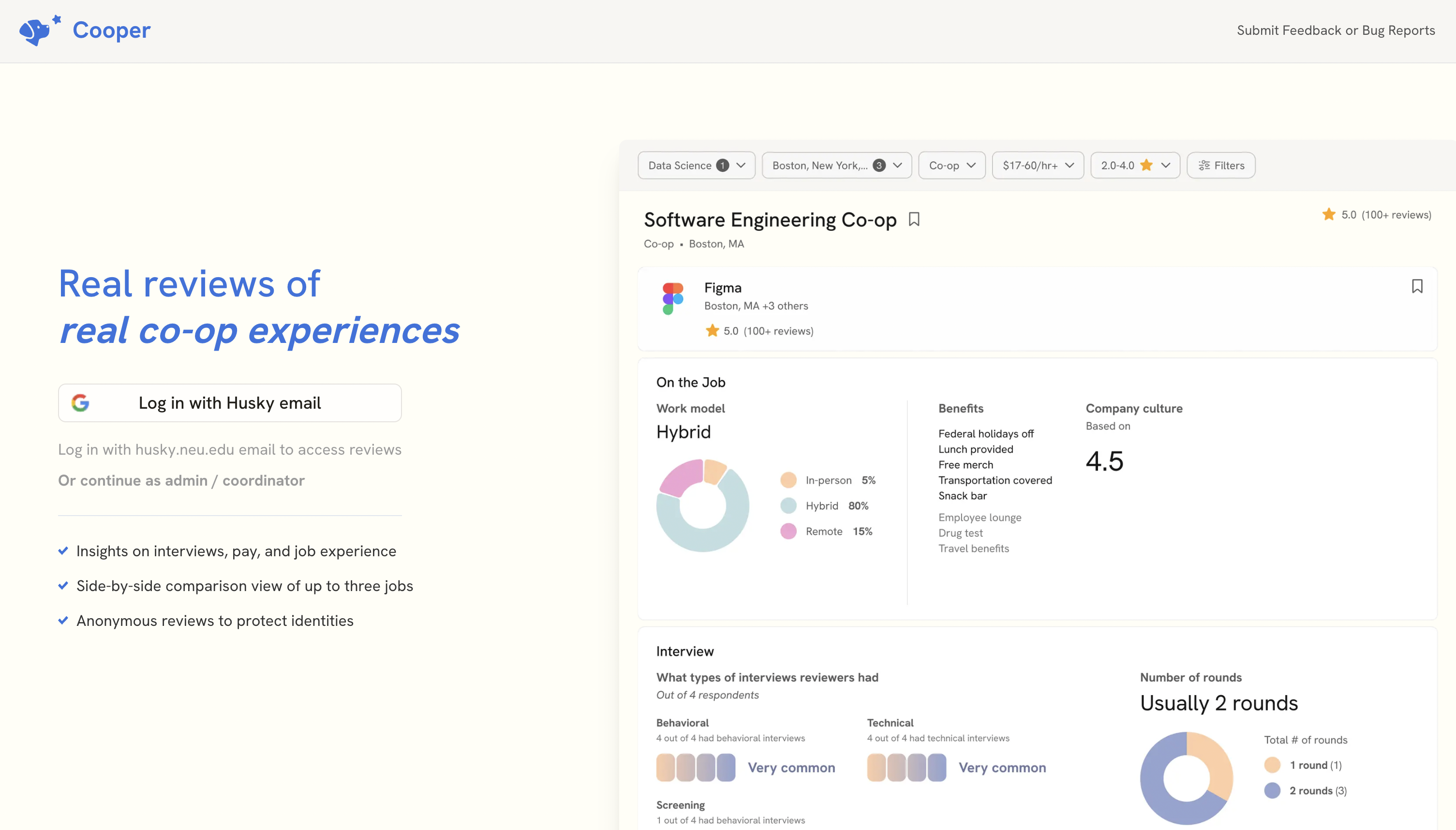The height and width of the screenshot is (830, 1456).
Task: Click the Figma company name
Action: click(723, 288)
